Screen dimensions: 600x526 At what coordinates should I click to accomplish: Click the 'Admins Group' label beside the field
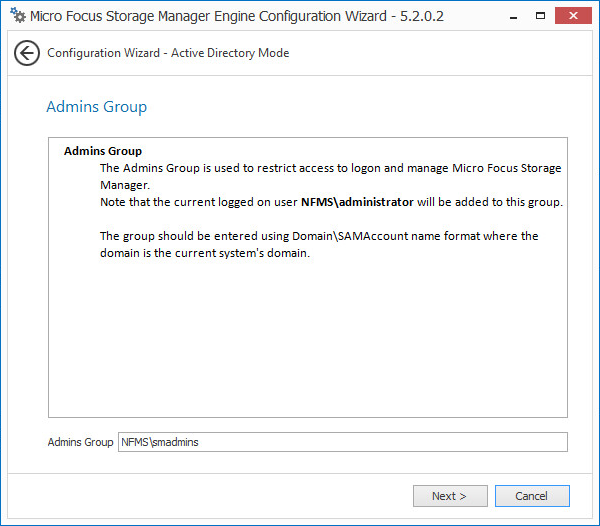80,442
